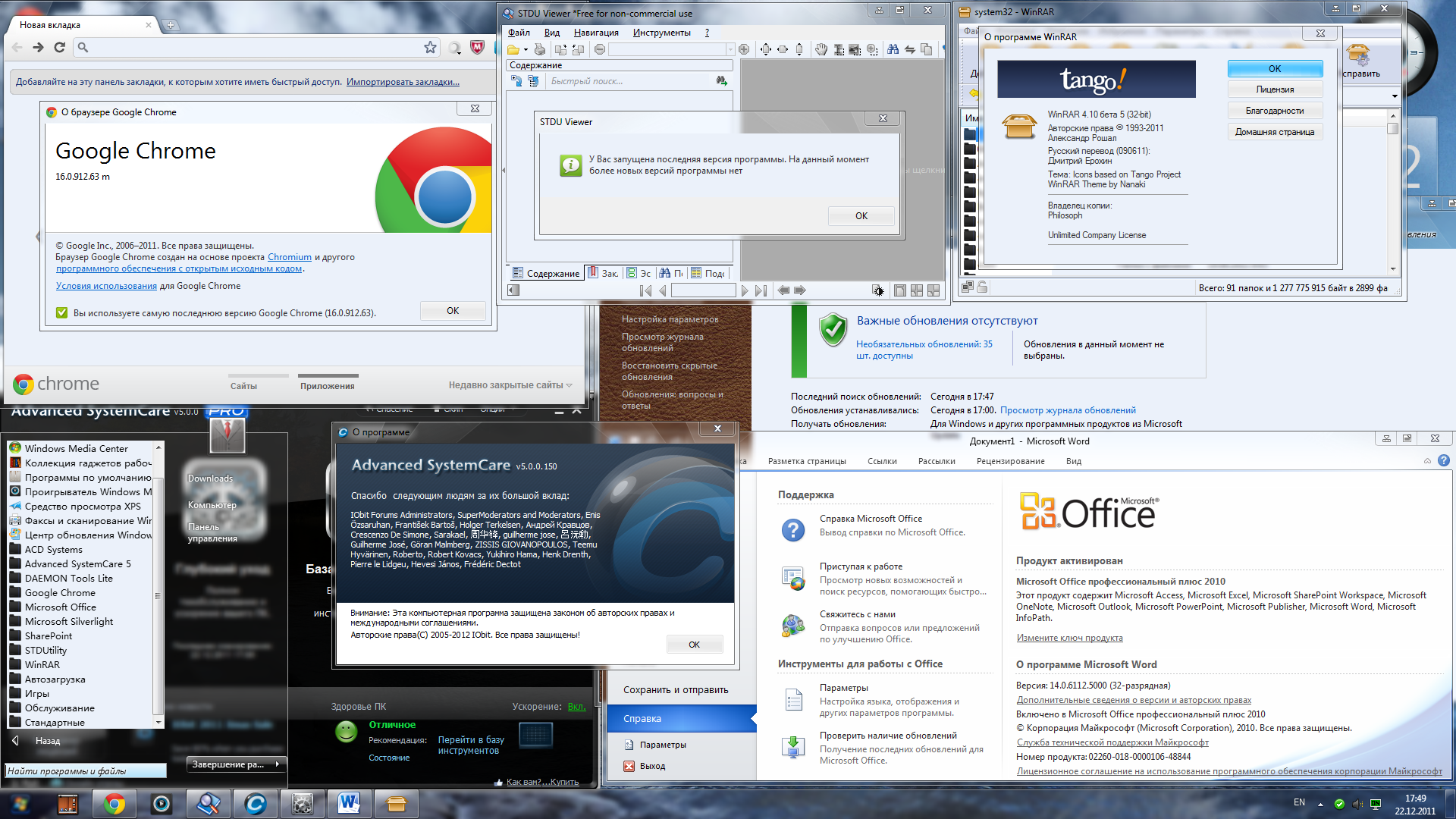Image resolution: width=1456 pixels, height=819 pixels.
Task: Click the Open file folder icon in STDU Viewer
Action: [513, 50]
